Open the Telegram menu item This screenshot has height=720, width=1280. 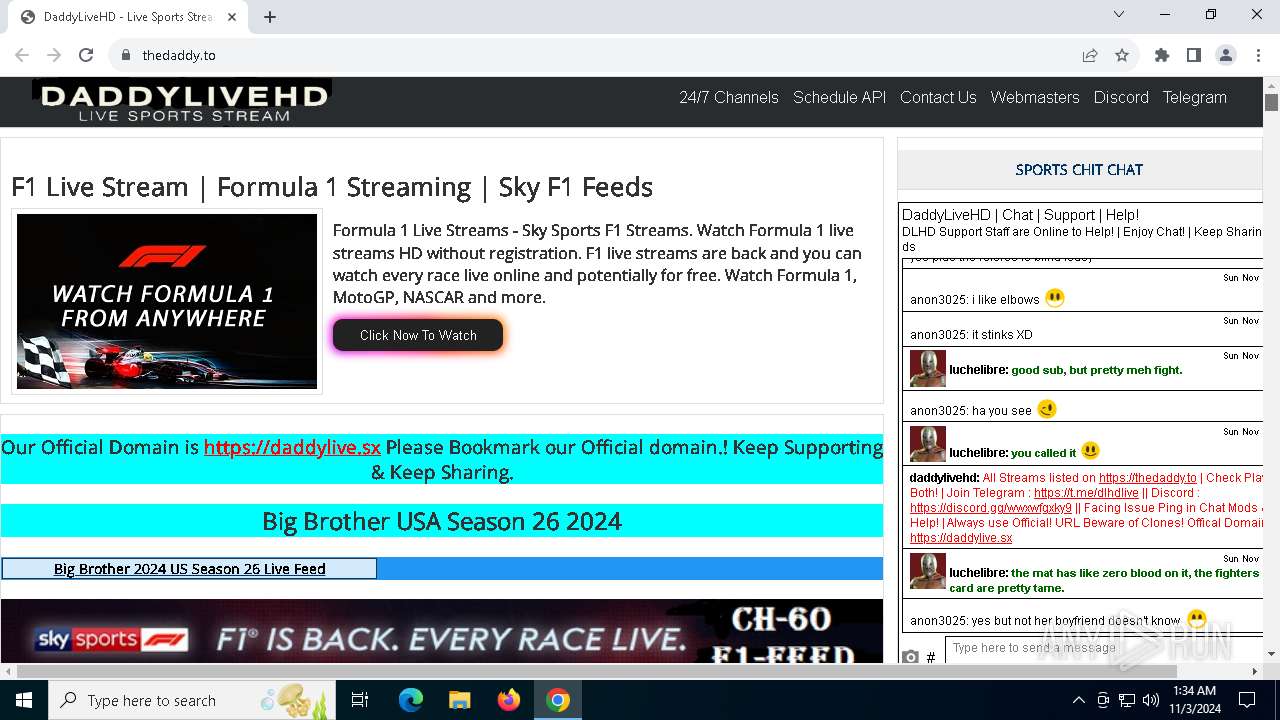click(x=1194, y=97)
